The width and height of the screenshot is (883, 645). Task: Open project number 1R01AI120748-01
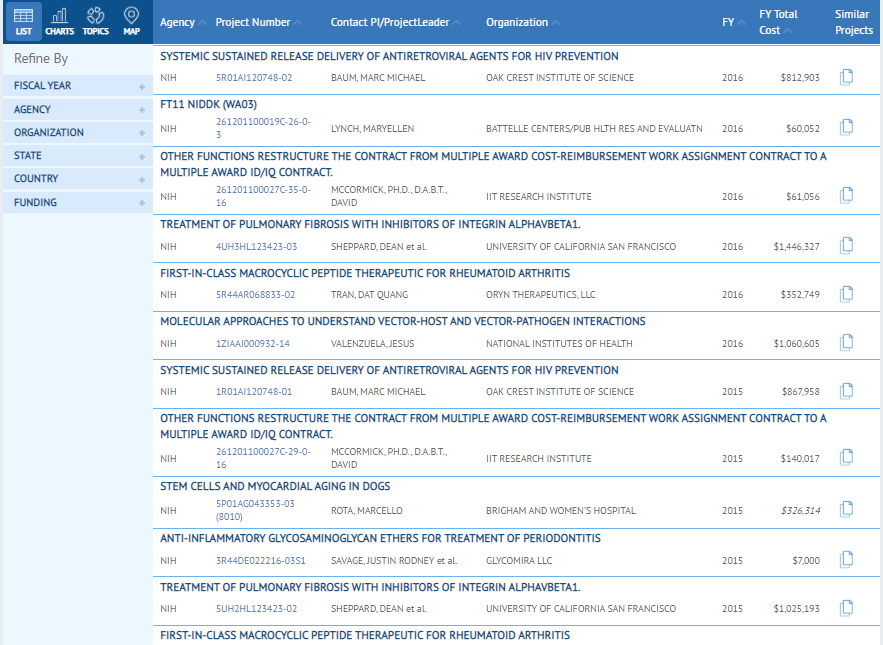(x=254, y=392)
